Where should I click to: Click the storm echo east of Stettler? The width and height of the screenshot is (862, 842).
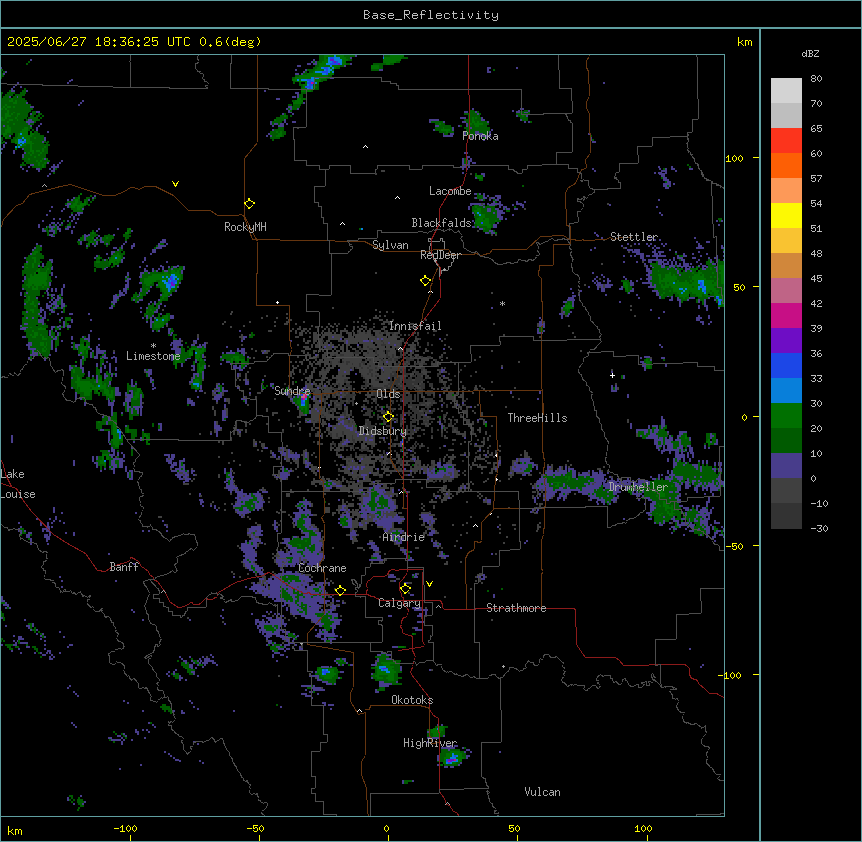[687, 280]
